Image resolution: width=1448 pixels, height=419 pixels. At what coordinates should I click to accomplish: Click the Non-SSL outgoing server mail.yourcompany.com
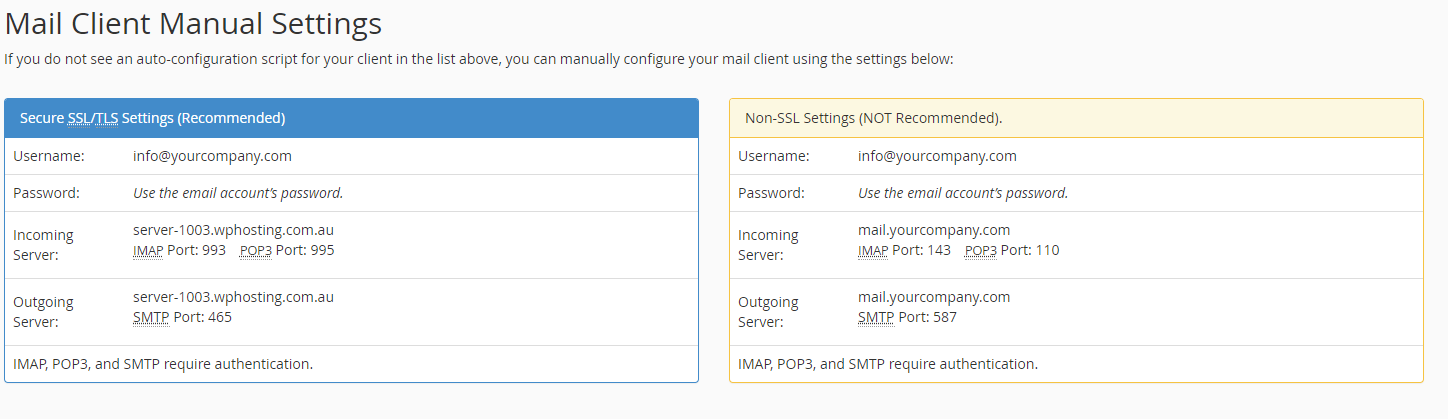tap(934, 297)
